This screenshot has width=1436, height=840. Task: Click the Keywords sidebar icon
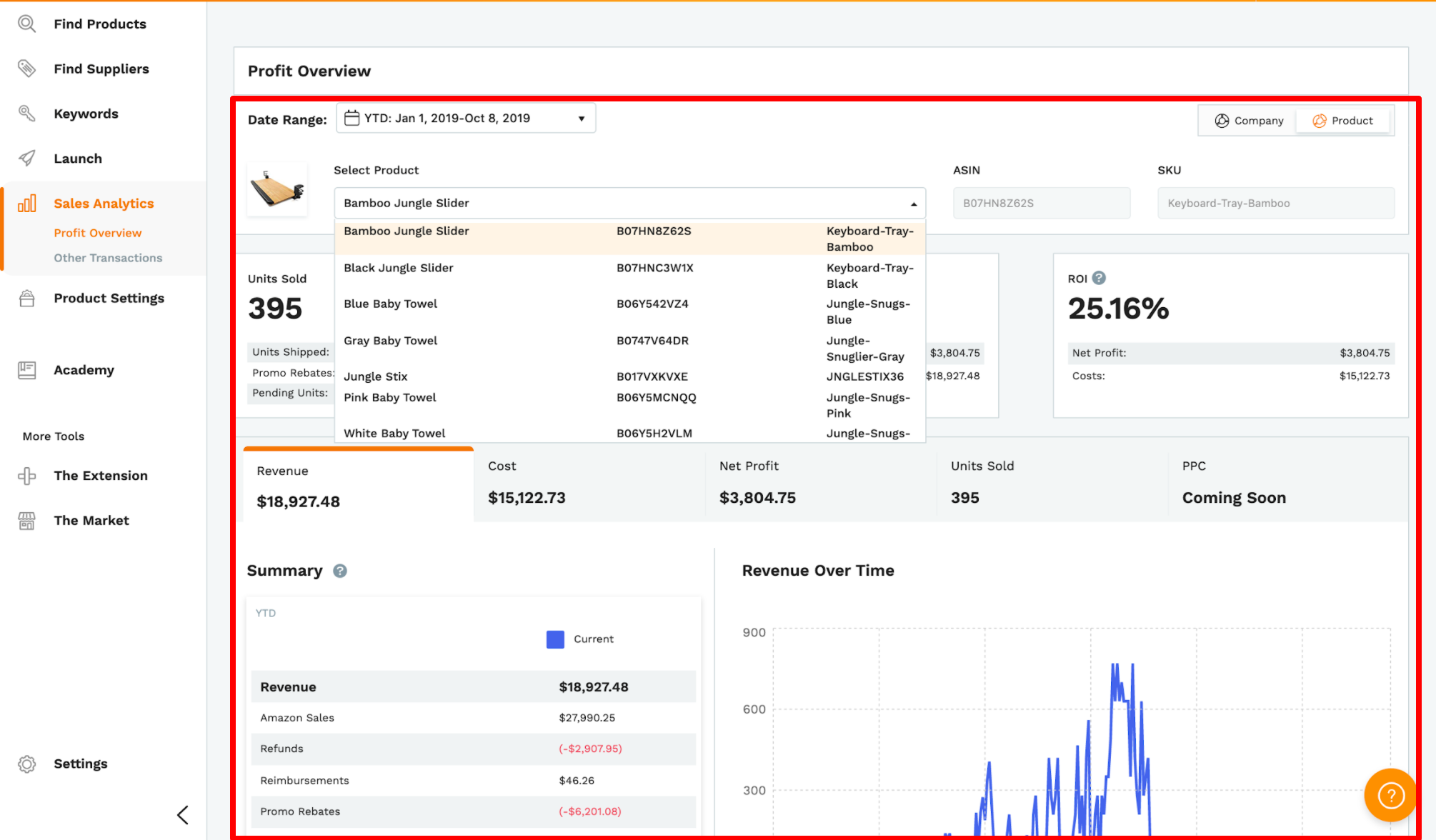(x=26, y=114)
